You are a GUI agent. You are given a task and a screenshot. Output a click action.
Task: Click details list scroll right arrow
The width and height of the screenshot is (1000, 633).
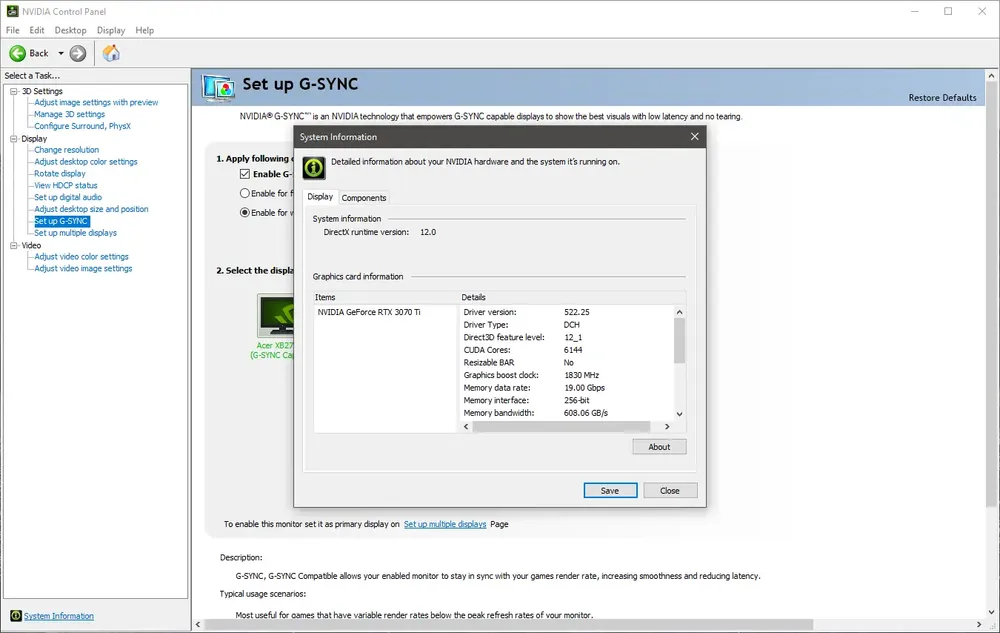point(667,426)
